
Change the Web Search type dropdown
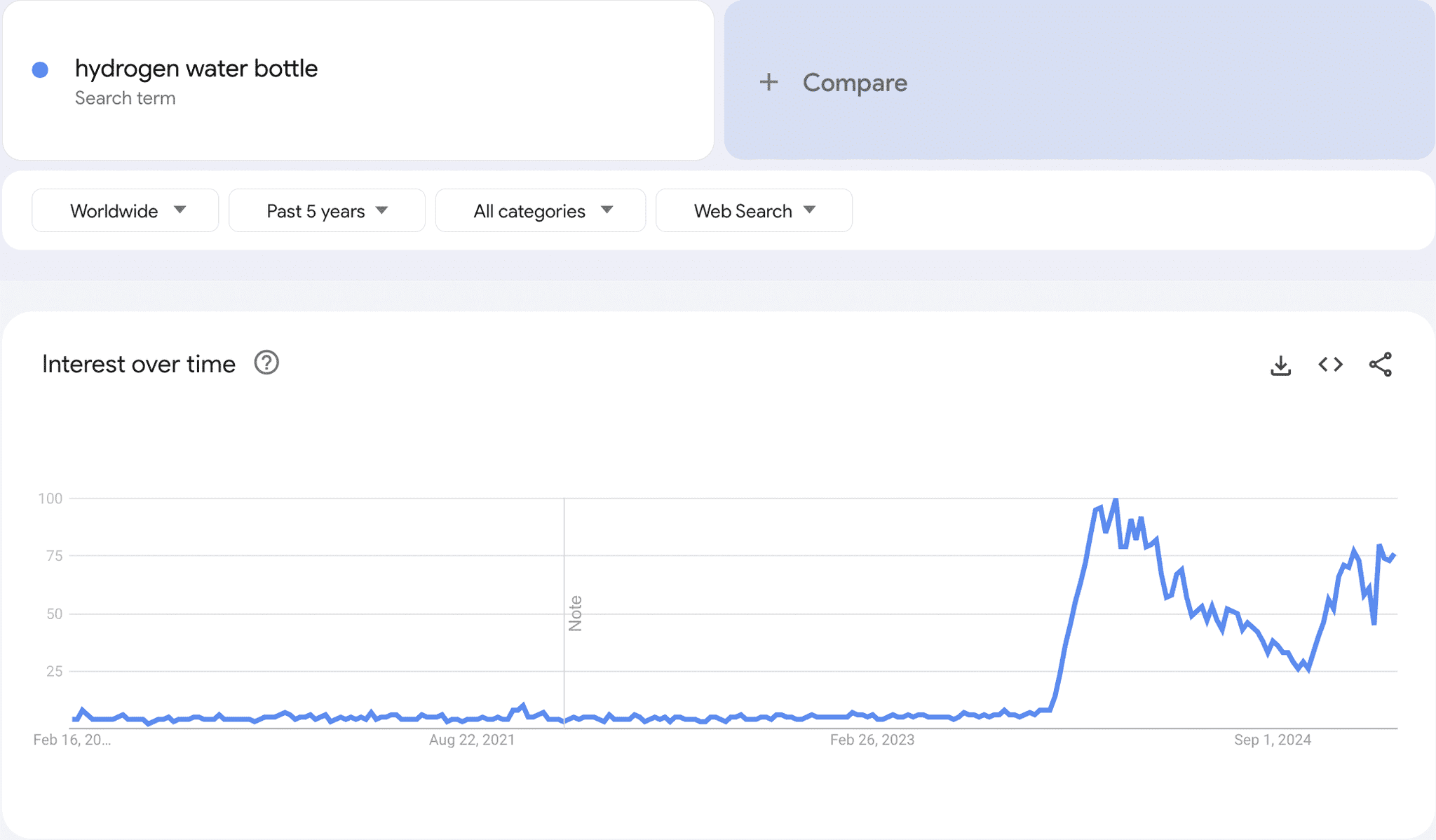(x=754, y=210)
